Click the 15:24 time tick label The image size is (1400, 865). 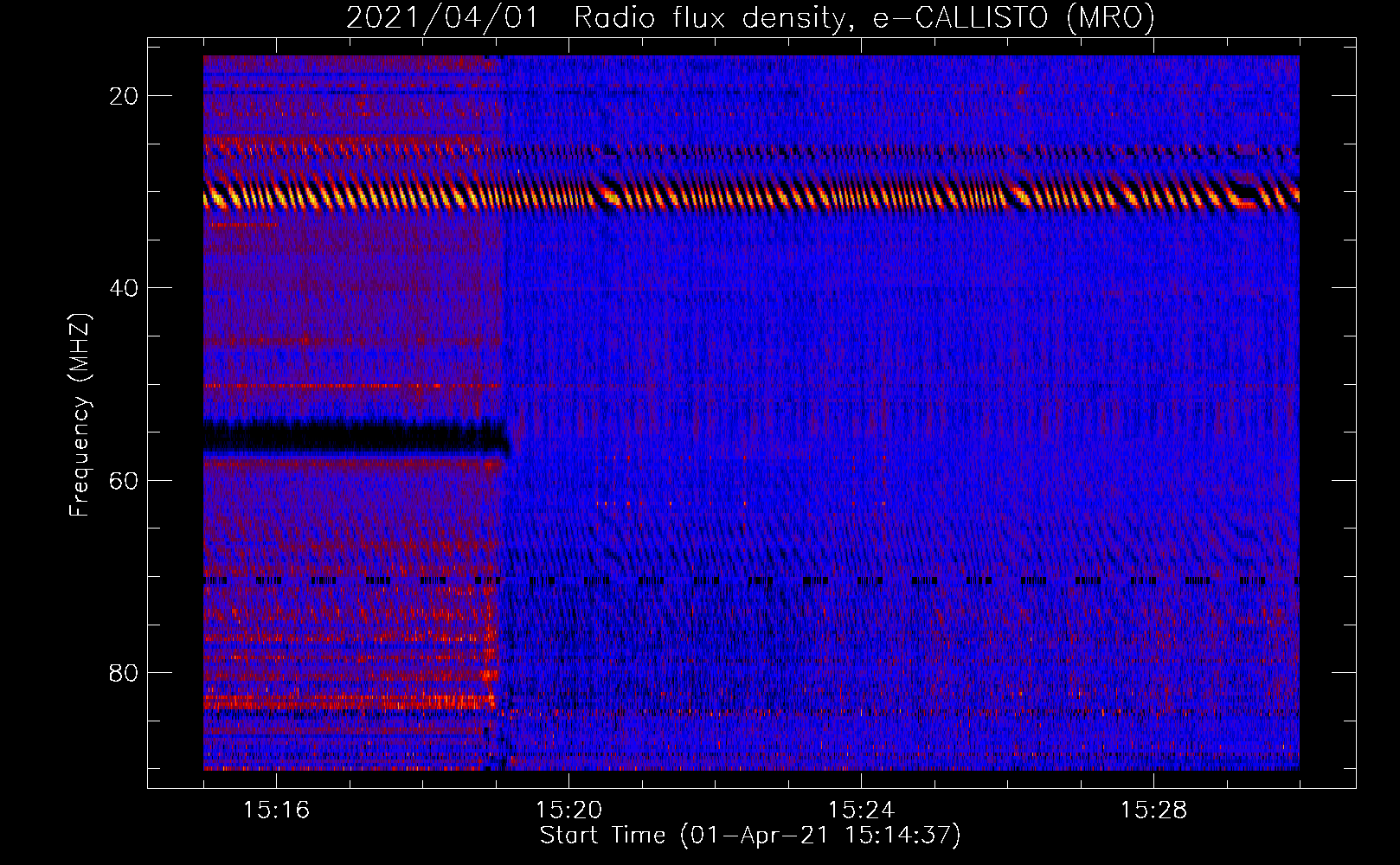[x=861, y=810]
